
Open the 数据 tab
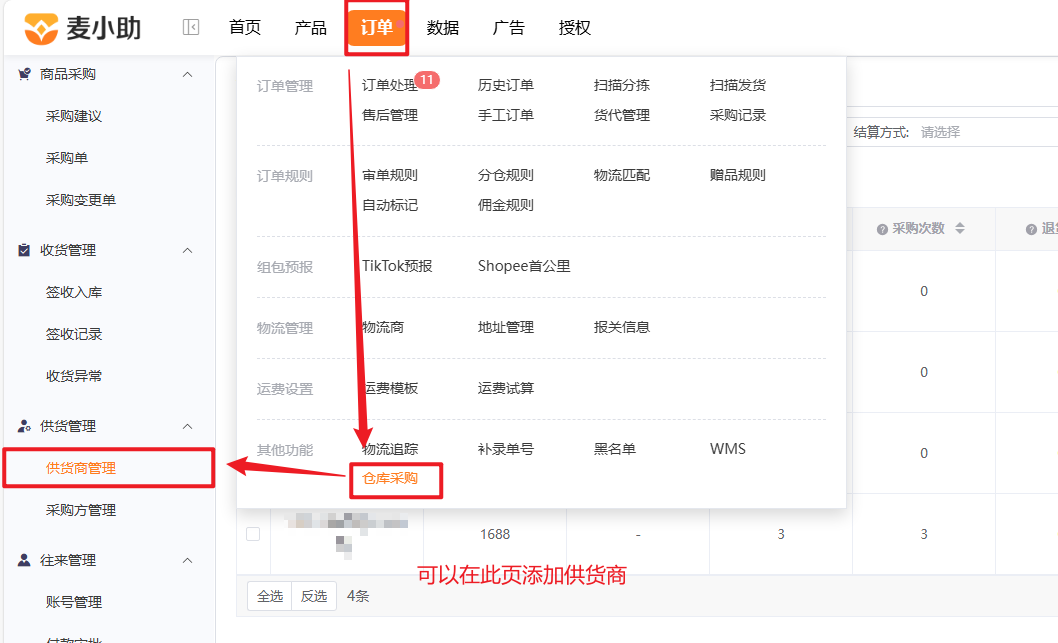point(443,28)
